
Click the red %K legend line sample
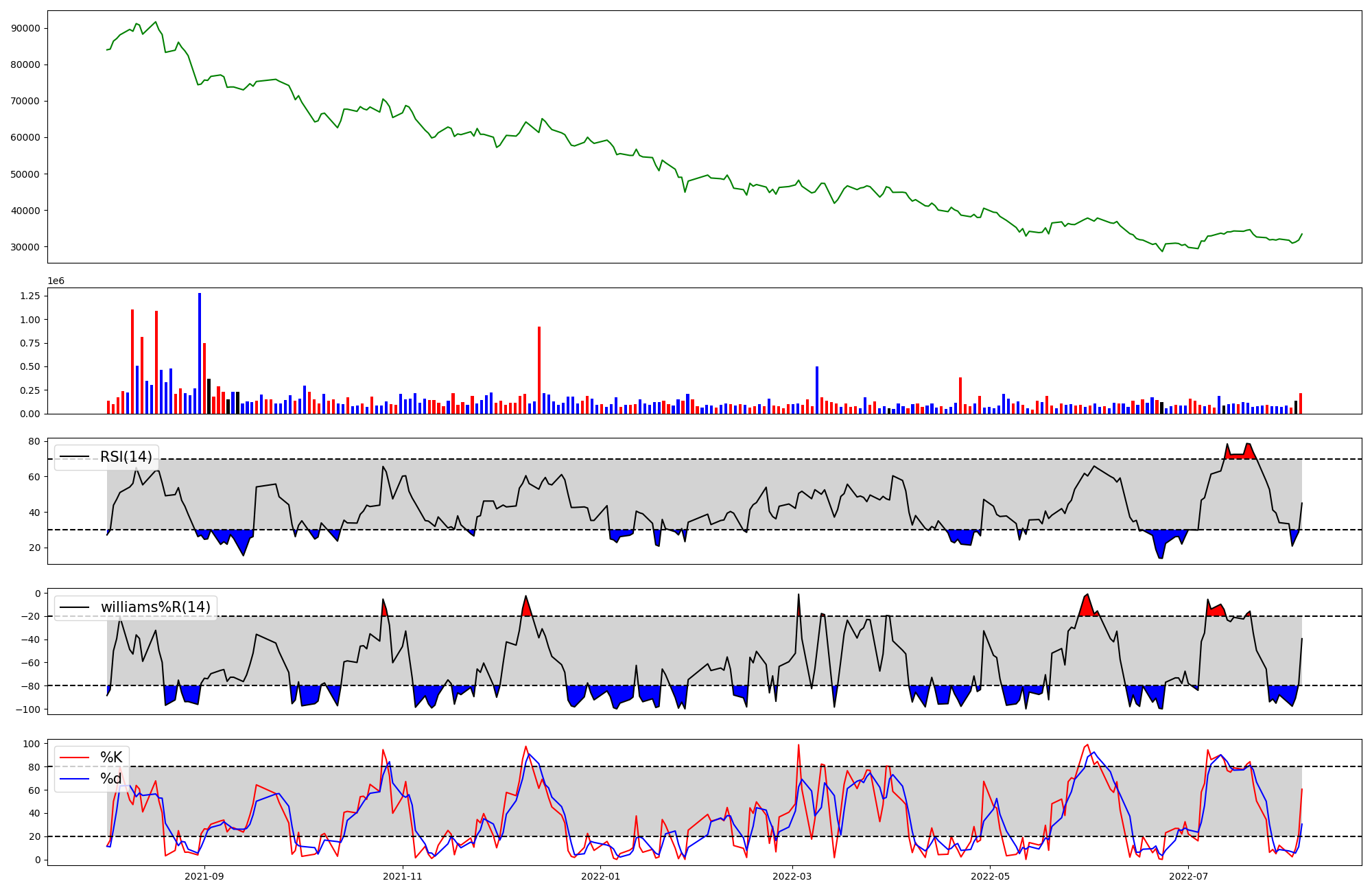[75, 758]
